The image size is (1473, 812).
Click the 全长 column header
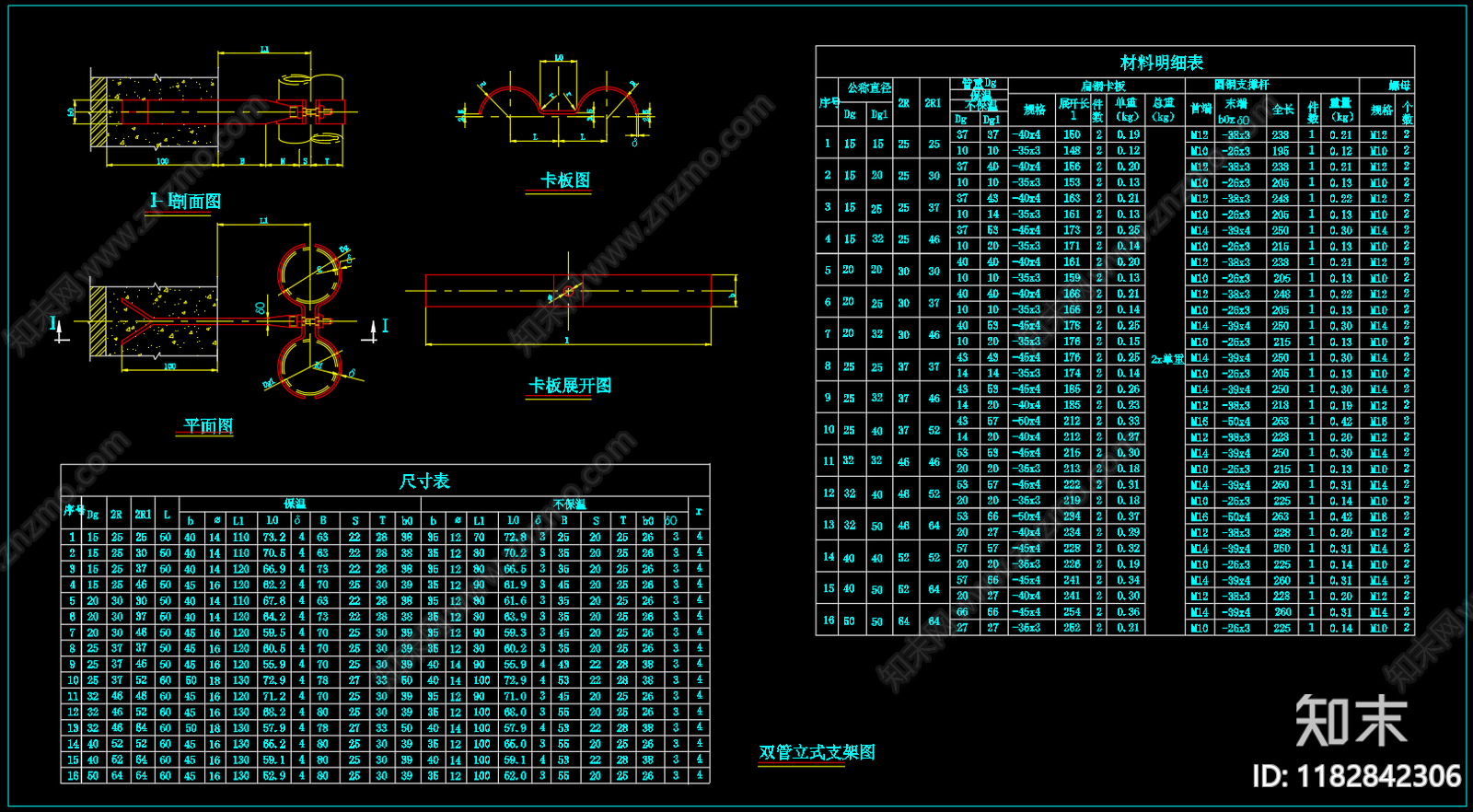tap(1282, 110)
